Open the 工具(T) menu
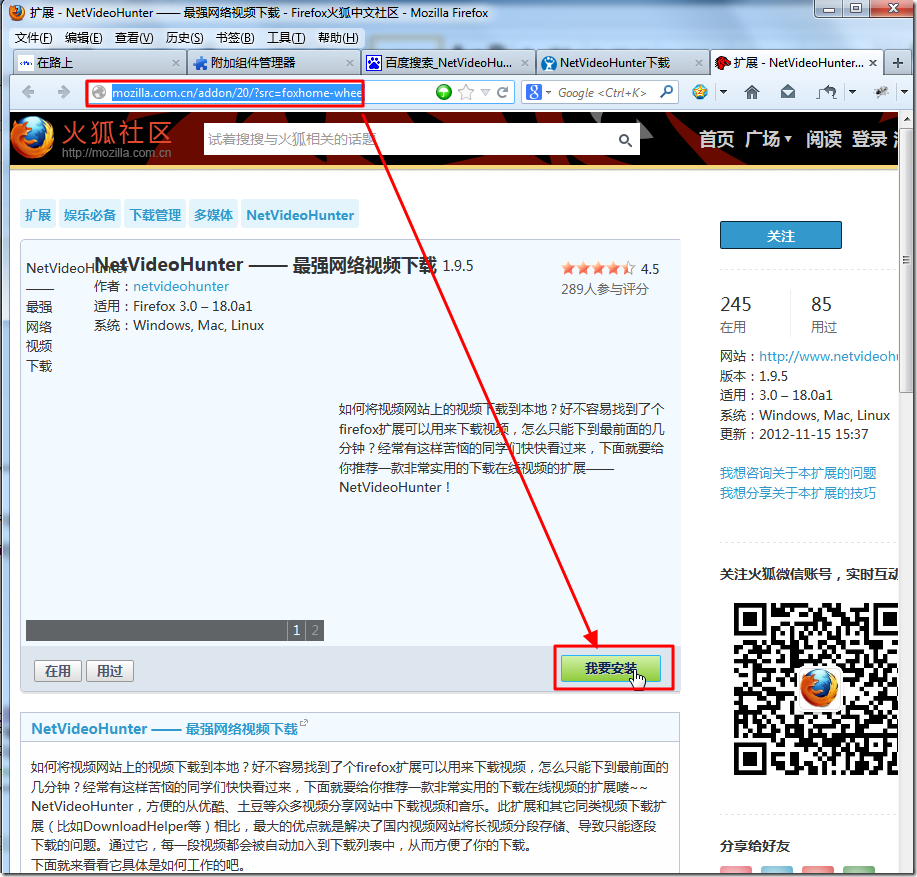Screen dimensions: 917x877 coord(286,38)
